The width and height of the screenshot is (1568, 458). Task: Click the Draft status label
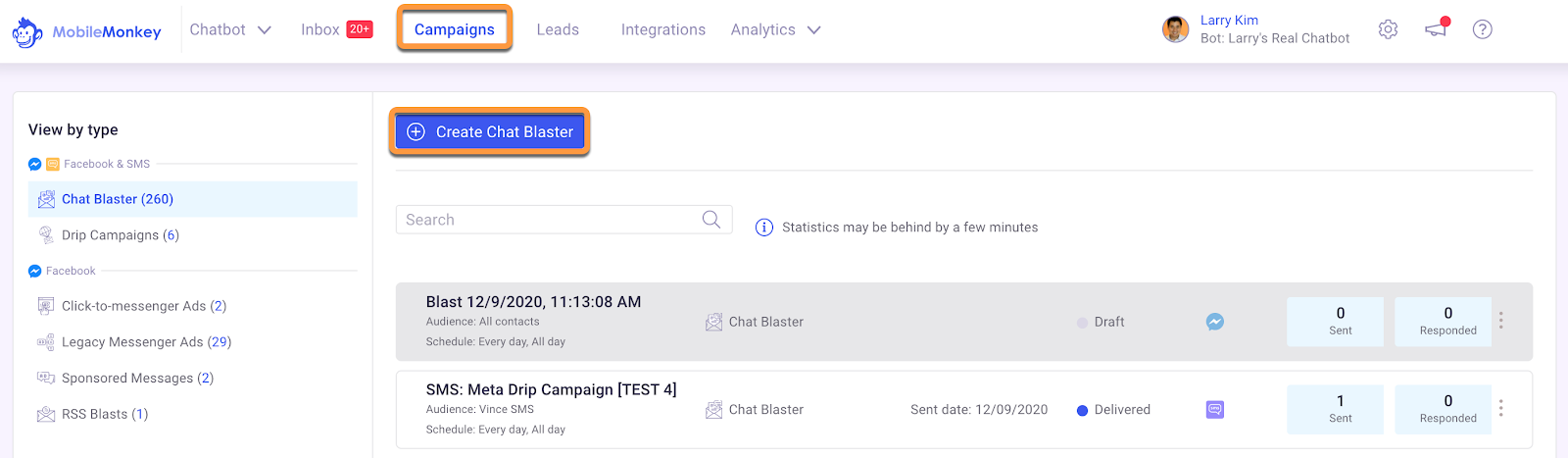coord(1109,322)
